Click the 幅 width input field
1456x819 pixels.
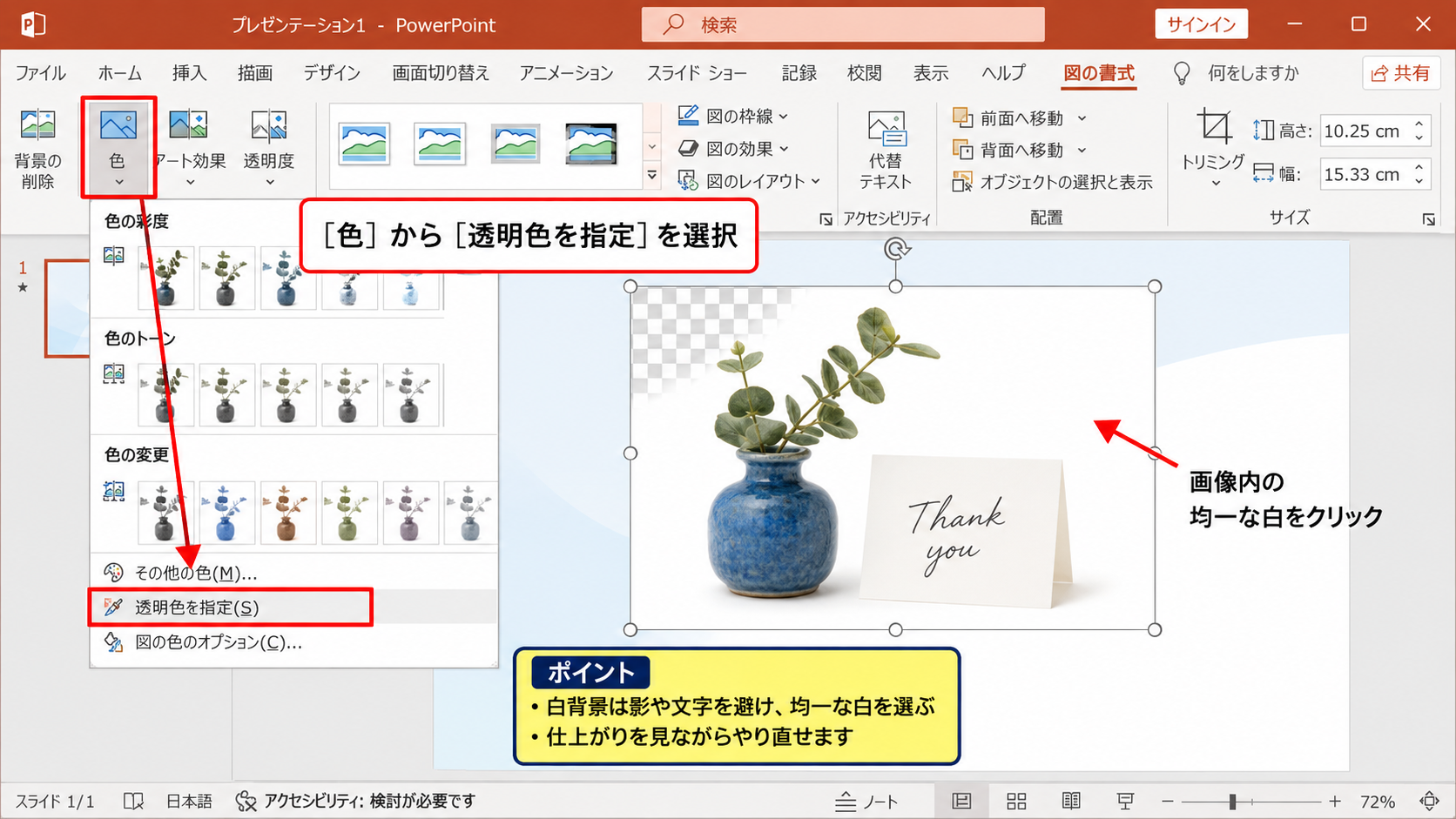[1365, 174]
